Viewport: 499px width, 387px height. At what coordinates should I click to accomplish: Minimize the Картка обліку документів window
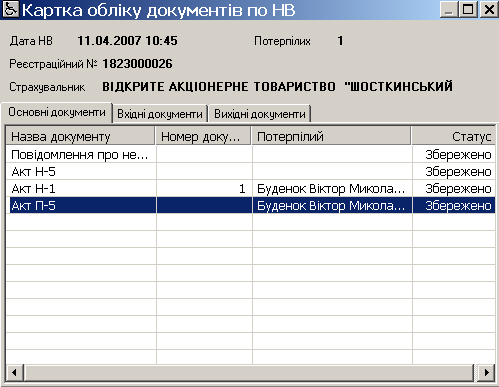tap(449, 9)
